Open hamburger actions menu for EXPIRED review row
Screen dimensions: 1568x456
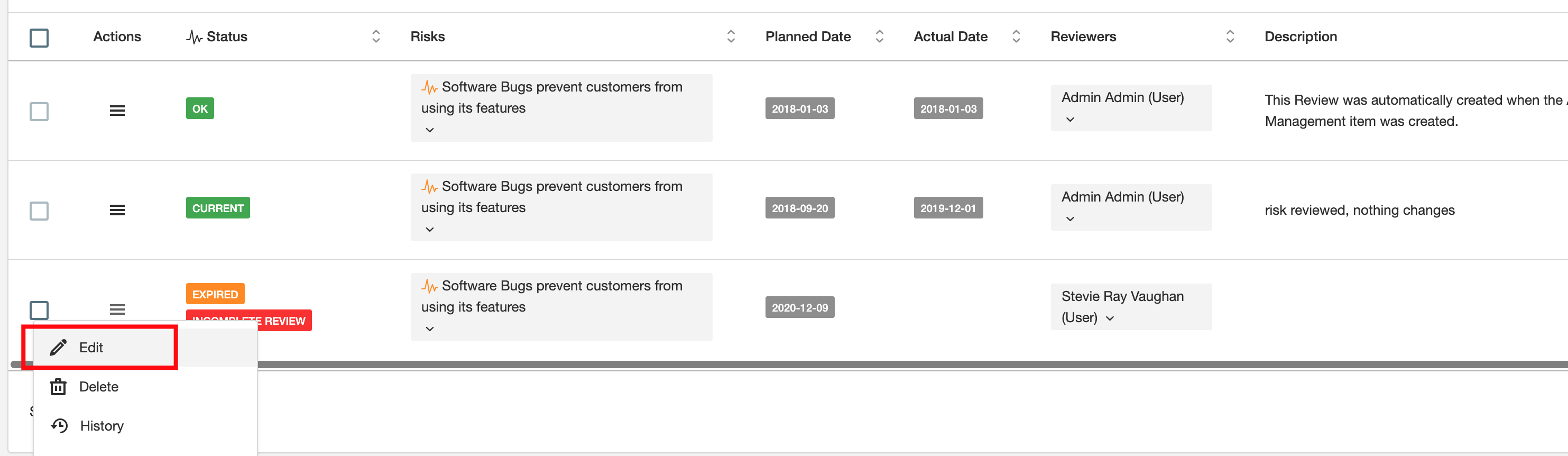pyautogui.click(x=117, y=309)
